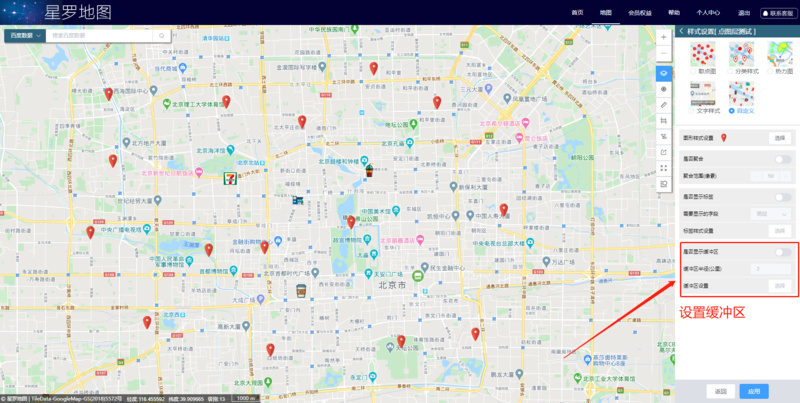Image resolution: width=800 pixels, height=403 pixels.
Task: Click the 缓冲区半径 input field
Action: [771, 269]
